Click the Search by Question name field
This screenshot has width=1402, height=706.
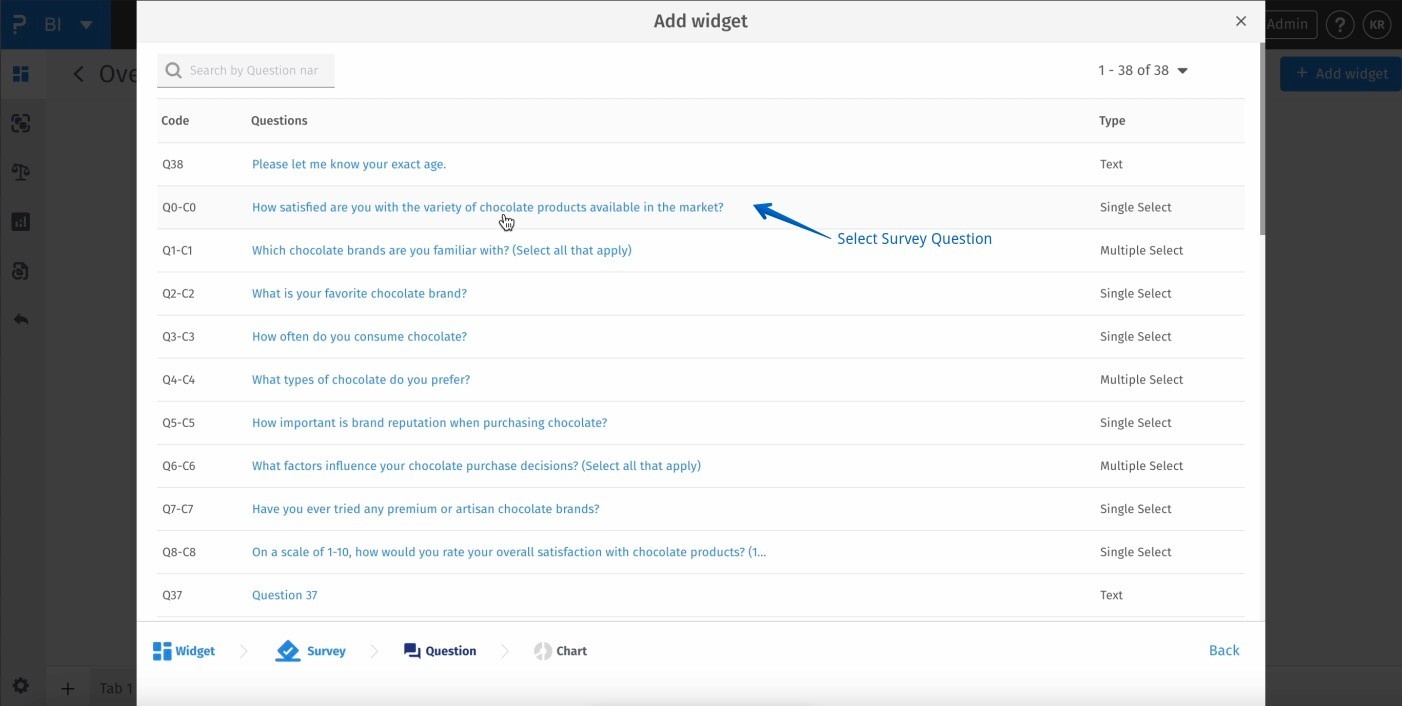click(245, 70)
